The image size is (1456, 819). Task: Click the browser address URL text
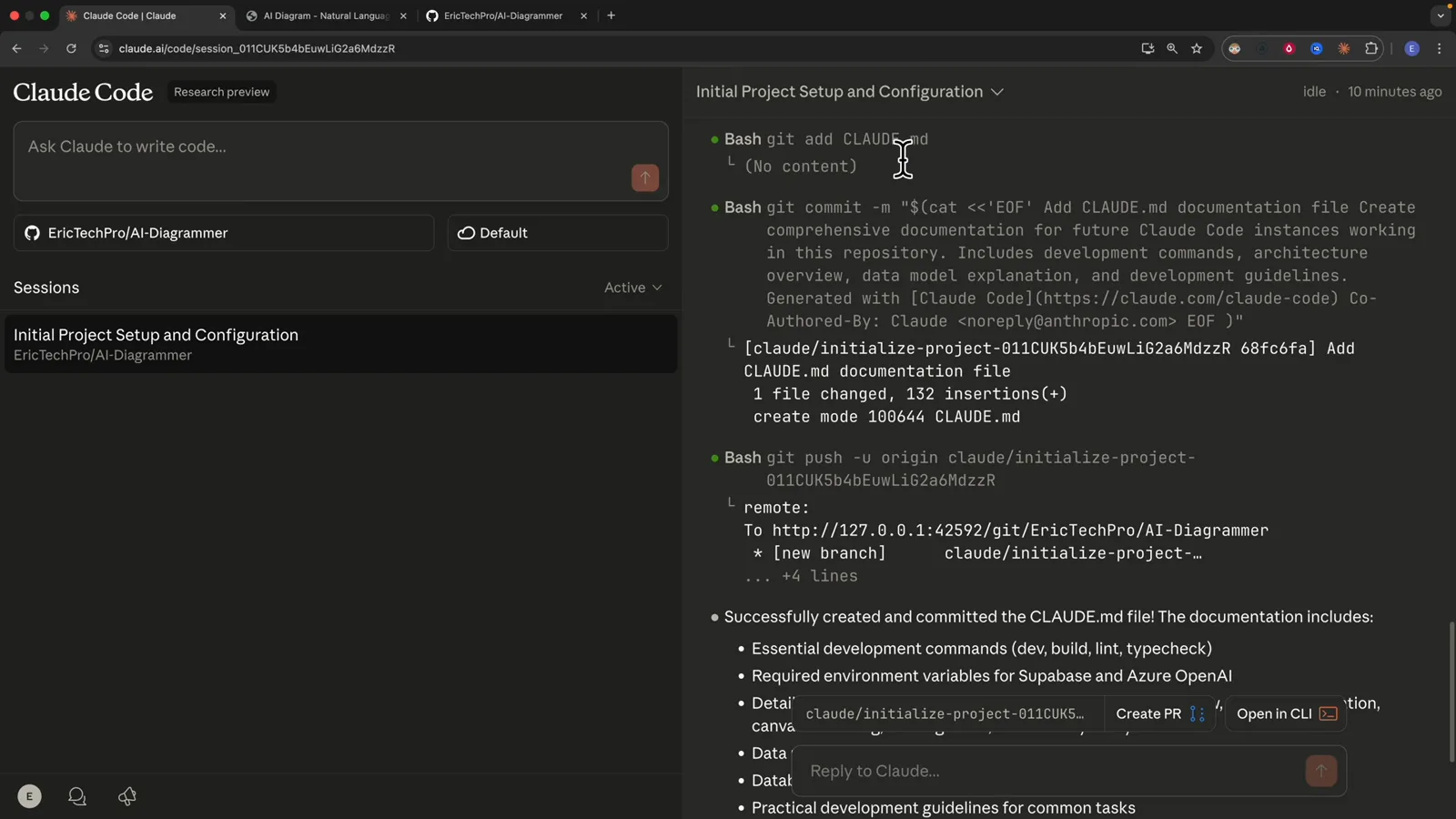[x=257, y=48]
